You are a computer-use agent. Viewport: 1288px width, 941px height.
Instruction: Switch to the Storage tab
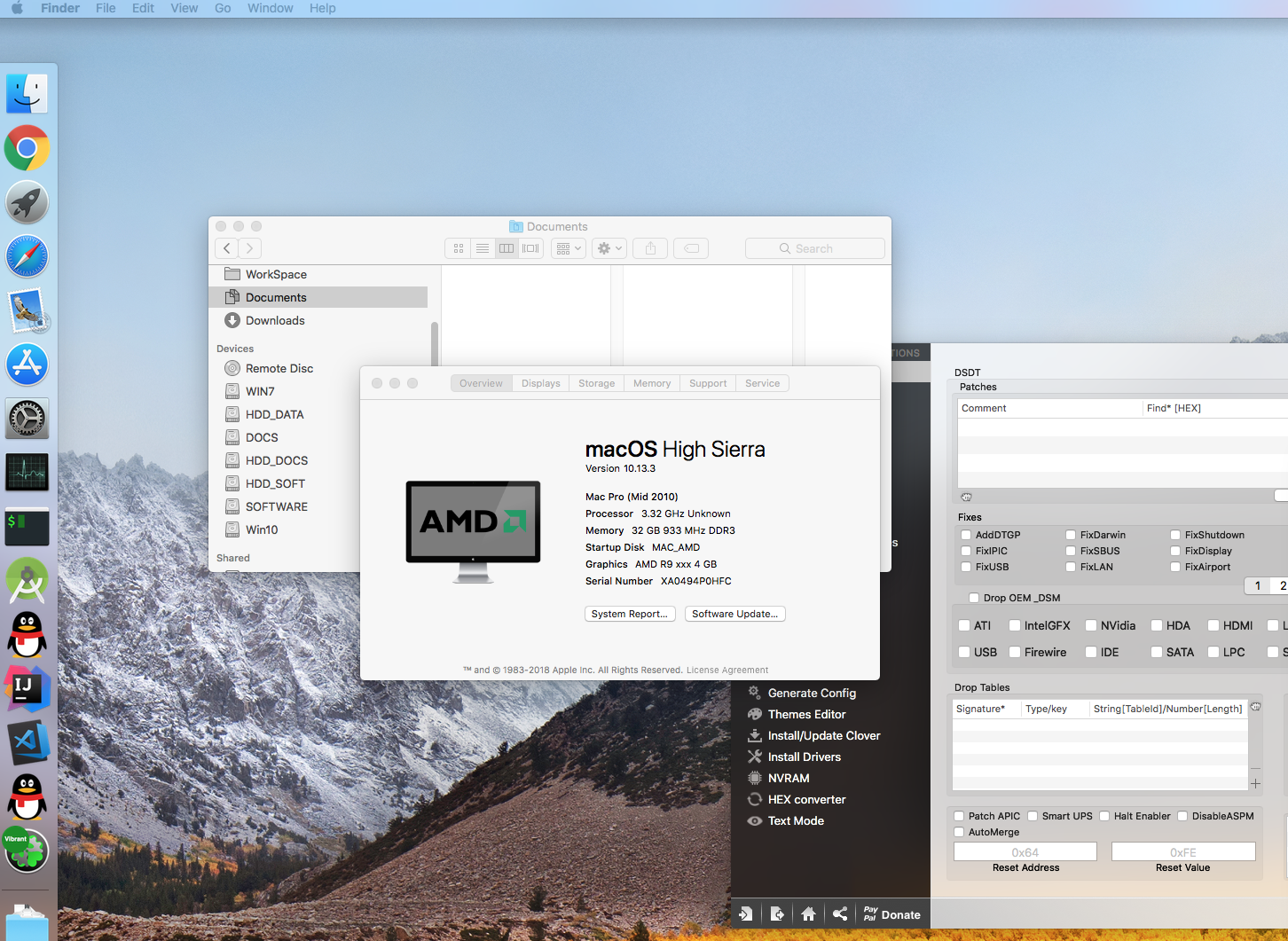[596, 383]
